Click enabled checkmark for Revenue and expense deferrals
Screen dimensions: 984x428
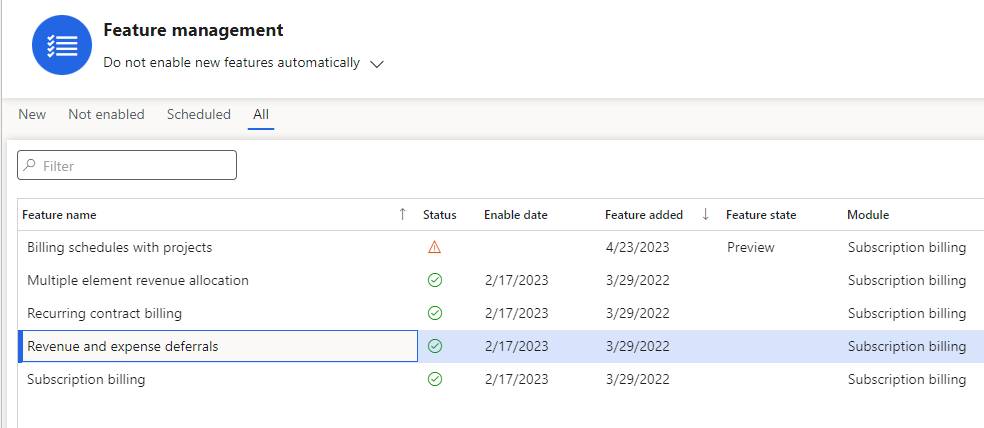click(434, 347)
